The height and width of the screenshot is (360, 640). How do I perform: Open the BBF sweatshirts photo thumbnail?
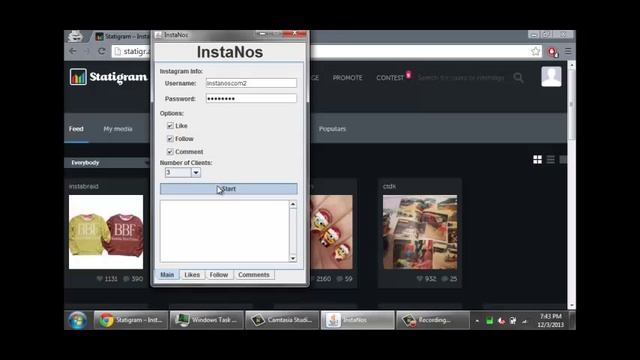pyautogui.click(x=106, y=232)
